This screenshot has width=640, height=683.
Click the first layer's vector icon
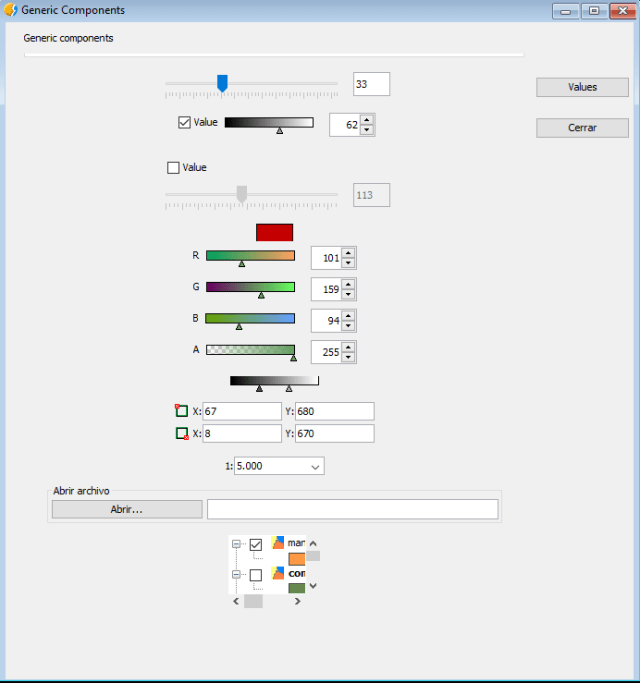click(278, 542)
